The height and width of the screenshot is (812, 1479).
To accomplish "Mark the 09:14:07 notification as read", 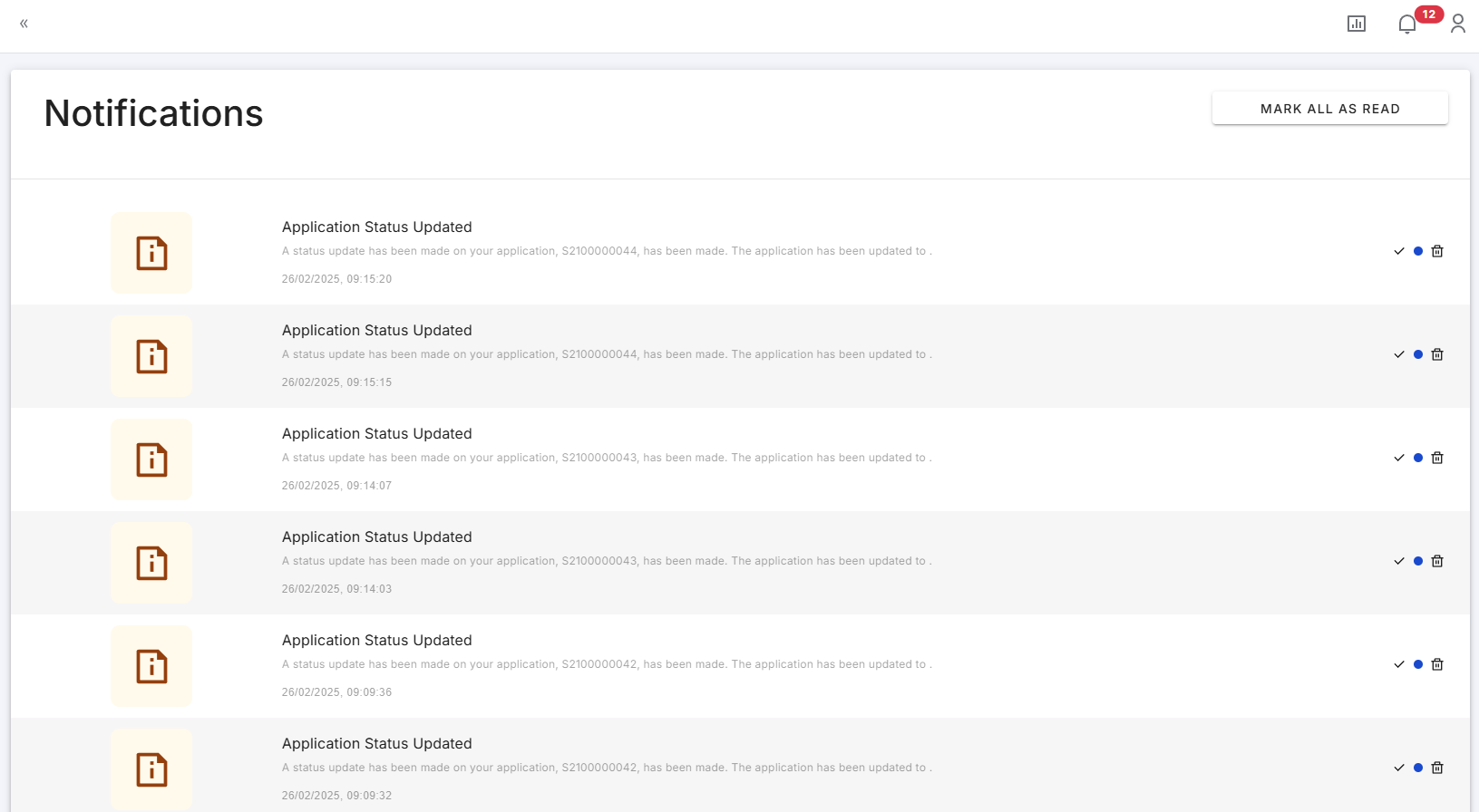I will pyautogui.click(x=1399, y=458).
